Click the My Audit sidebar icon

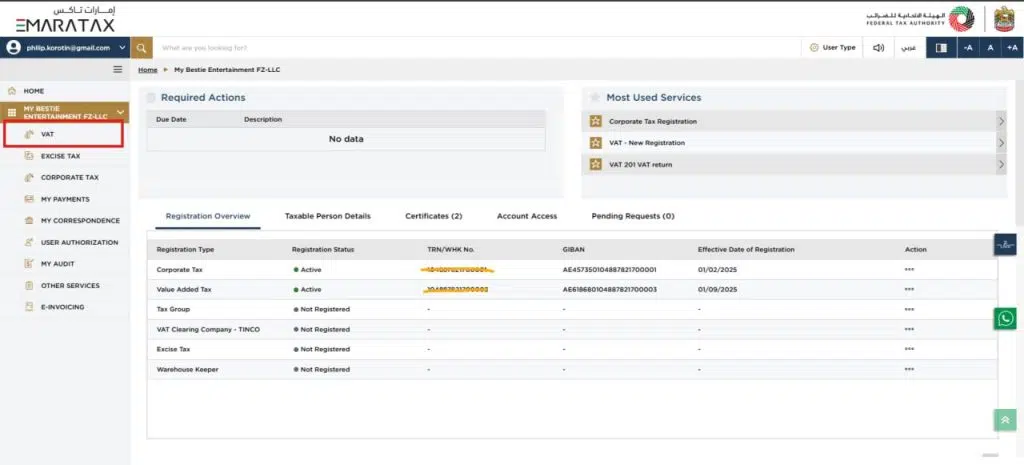pyautogui.click(x=29, y=264)
